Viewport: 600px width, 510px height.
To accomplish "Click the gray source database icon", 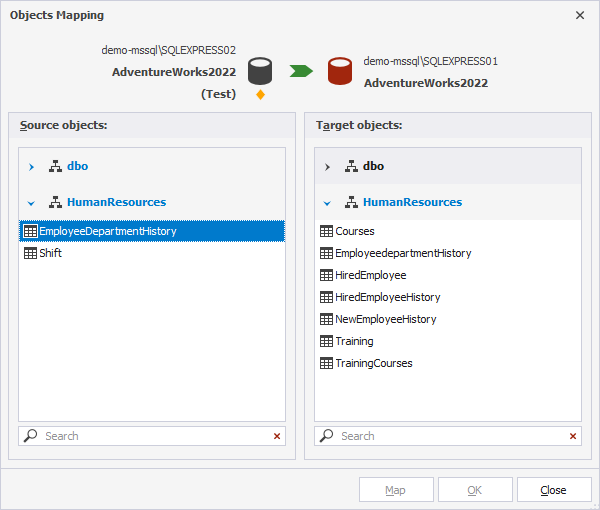I will 262,71.
